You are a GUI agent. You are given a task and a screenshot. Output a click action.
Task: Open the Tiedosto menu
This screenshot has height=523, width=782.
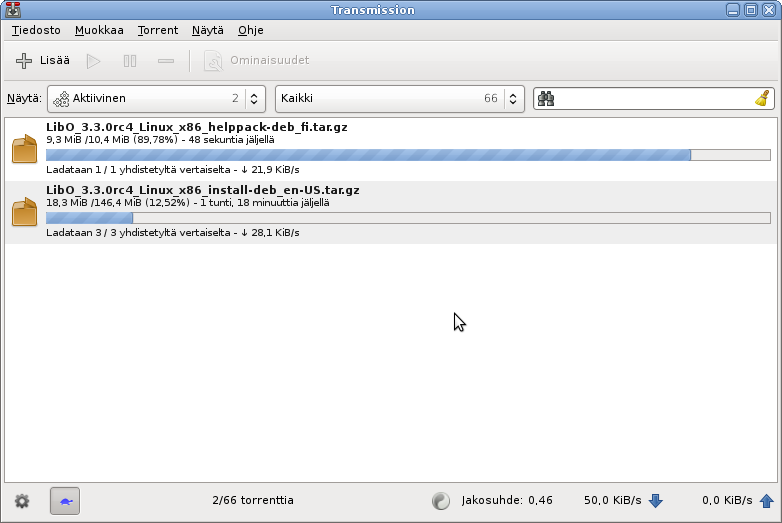click(x=36, y=31)
